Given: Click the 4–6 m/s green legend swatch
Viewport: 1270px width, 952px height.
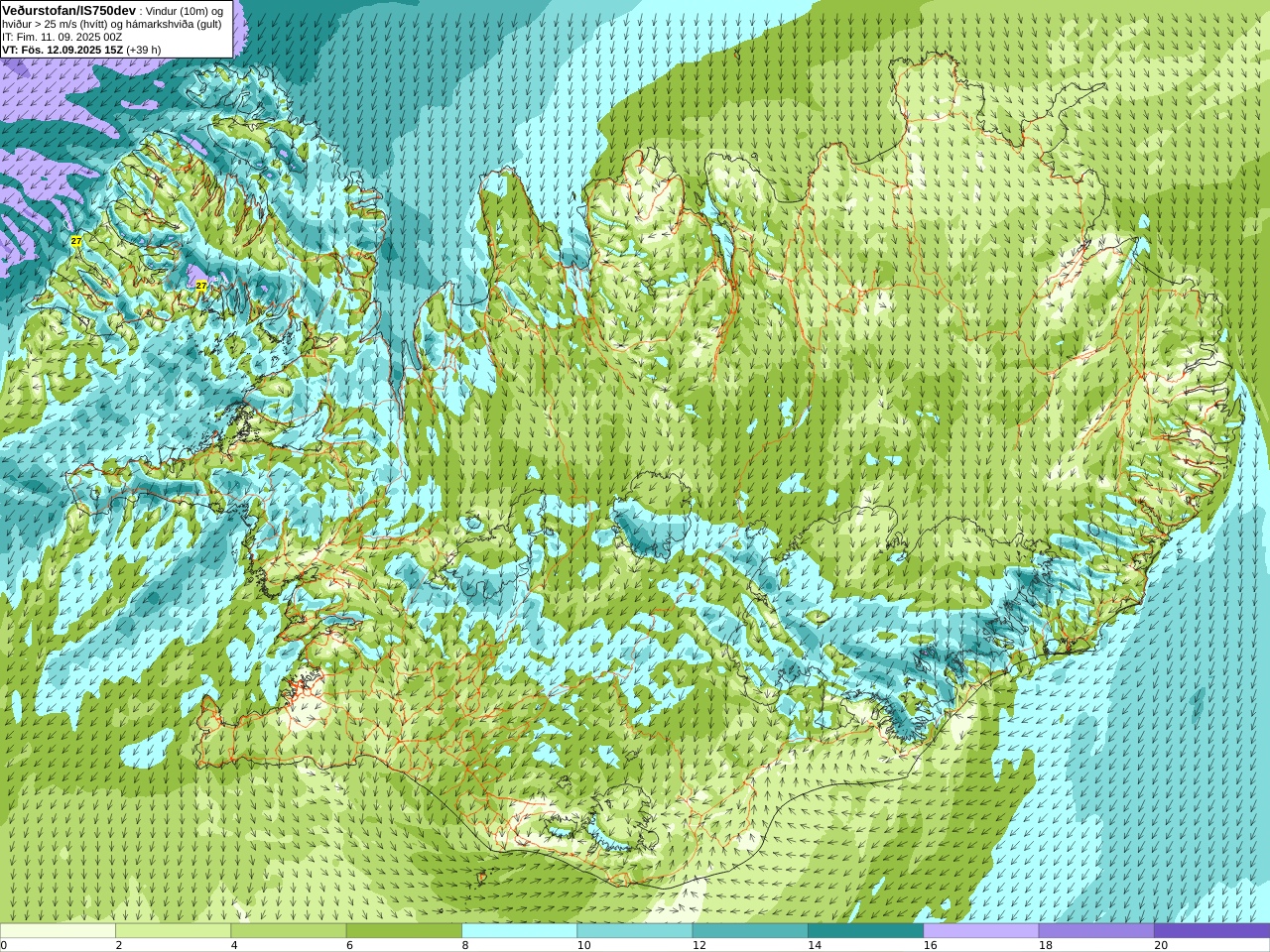Looking at the screenshot, I should (288, 931).
